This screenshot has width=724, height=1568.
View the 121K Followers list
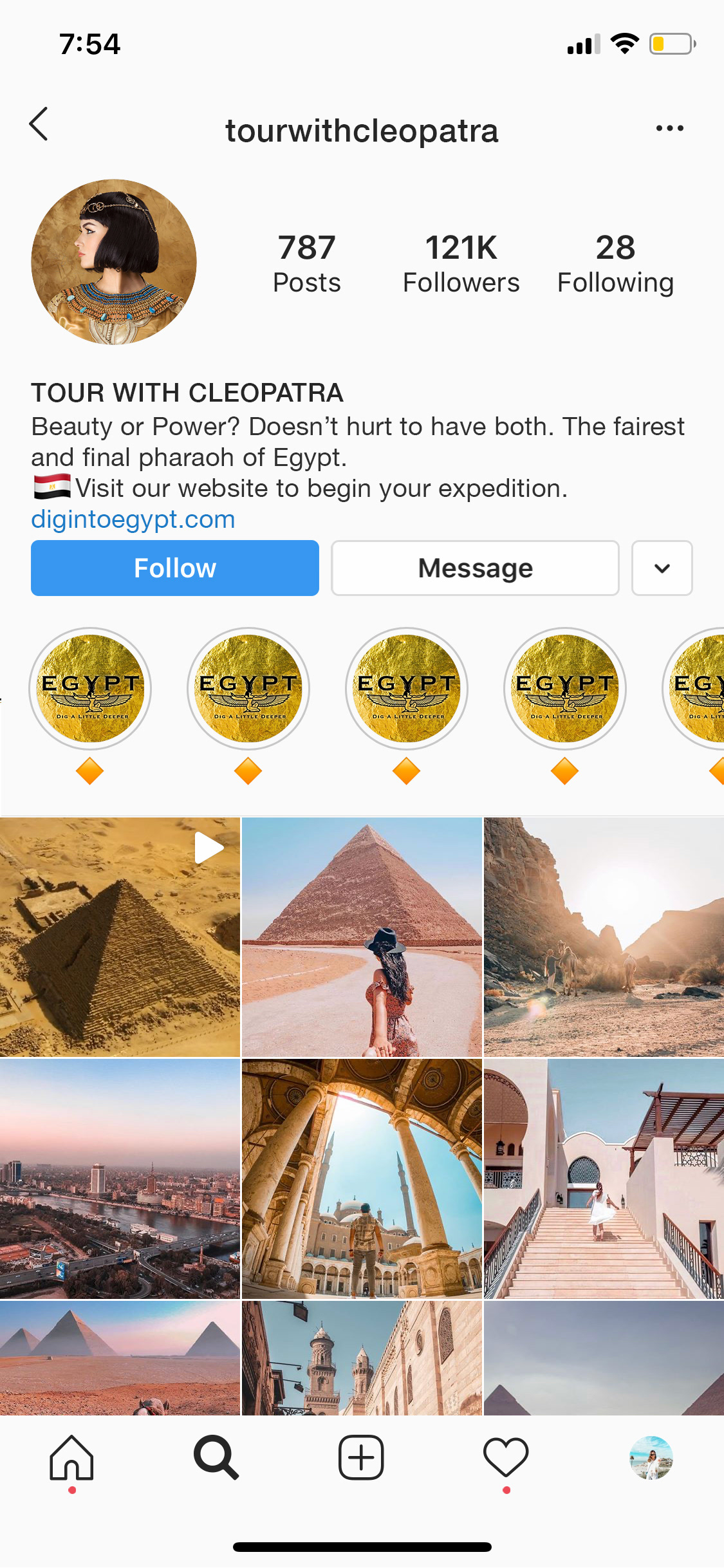pos(461,264)
